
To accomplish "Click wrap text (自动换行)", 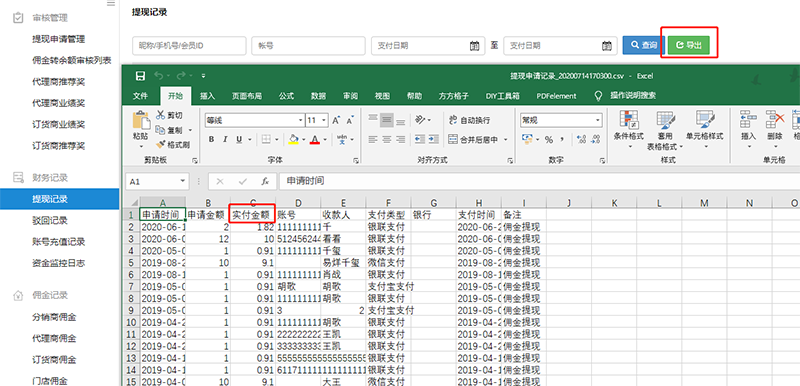I will (469, 120).
